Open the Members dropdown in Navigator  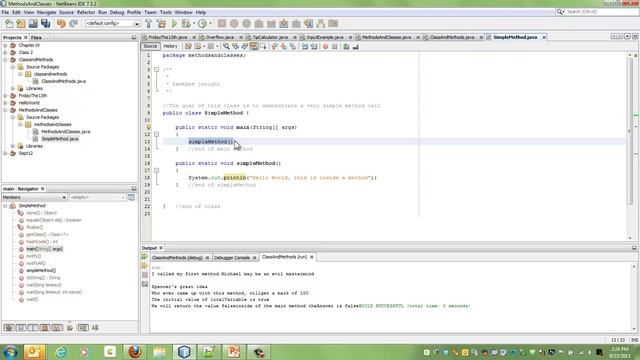click(x=35, y=198)
